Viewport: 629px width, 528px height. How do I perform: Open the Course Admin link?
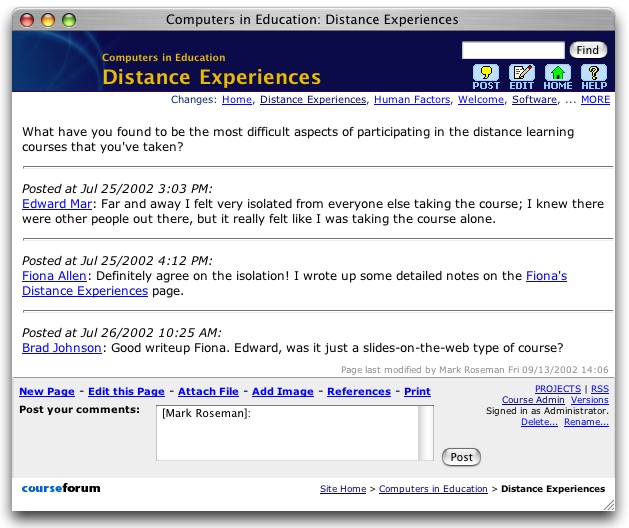click(x=533, y=400)
